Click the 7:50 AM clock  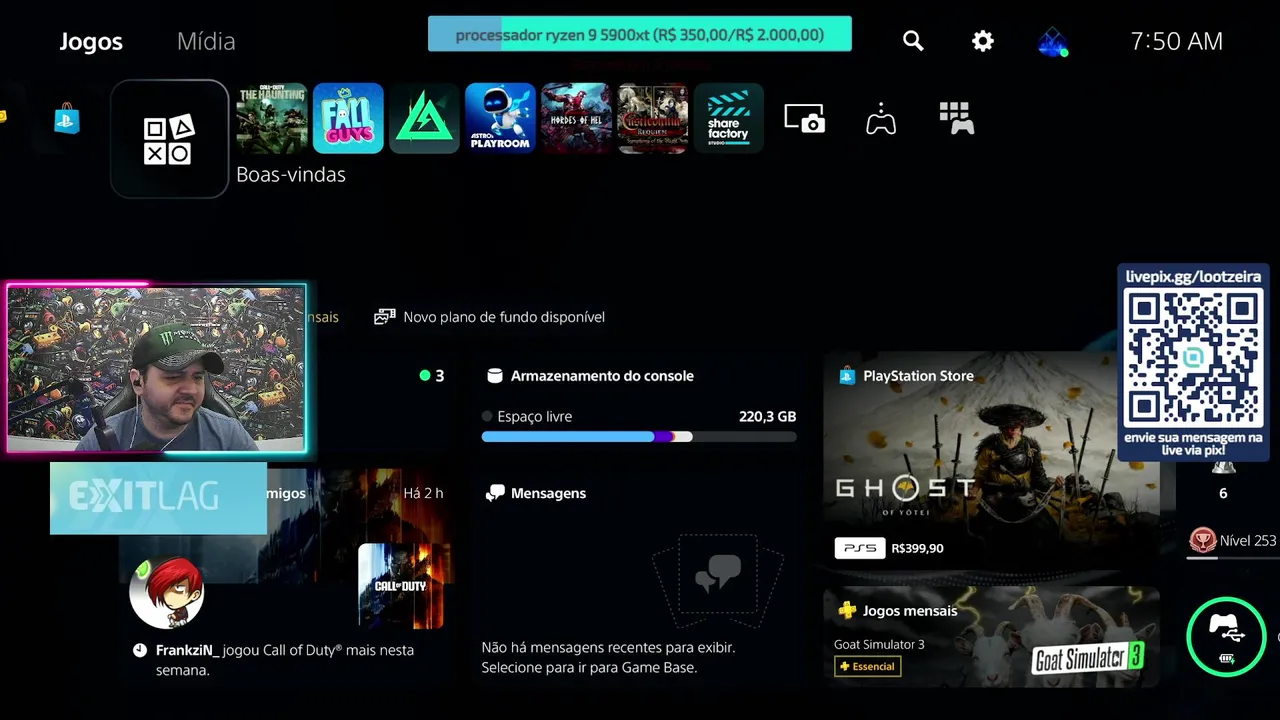coord(1177,41)
